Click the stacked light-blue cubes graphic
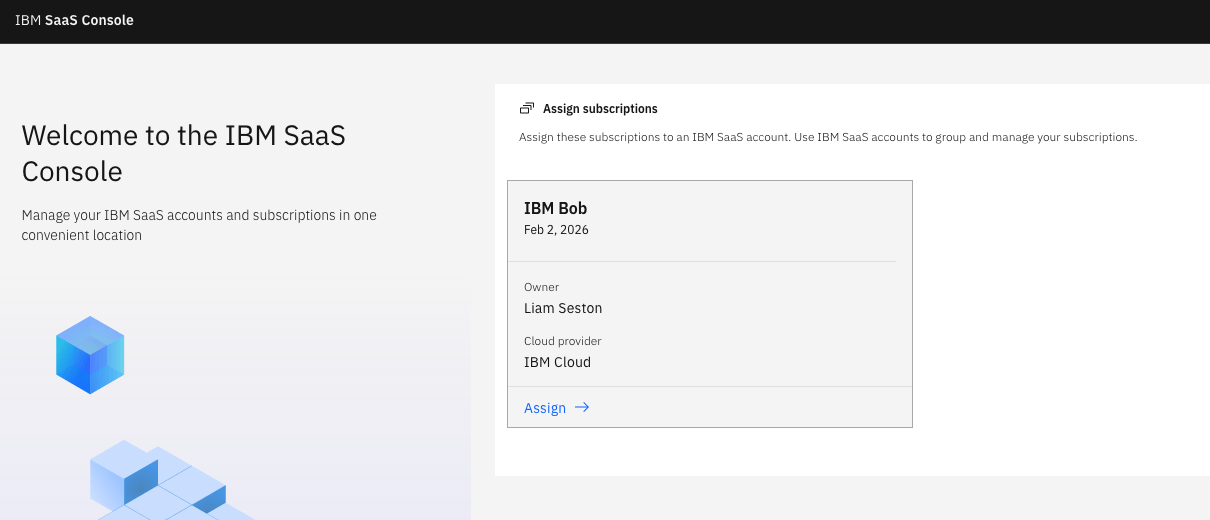 (160, 480)
